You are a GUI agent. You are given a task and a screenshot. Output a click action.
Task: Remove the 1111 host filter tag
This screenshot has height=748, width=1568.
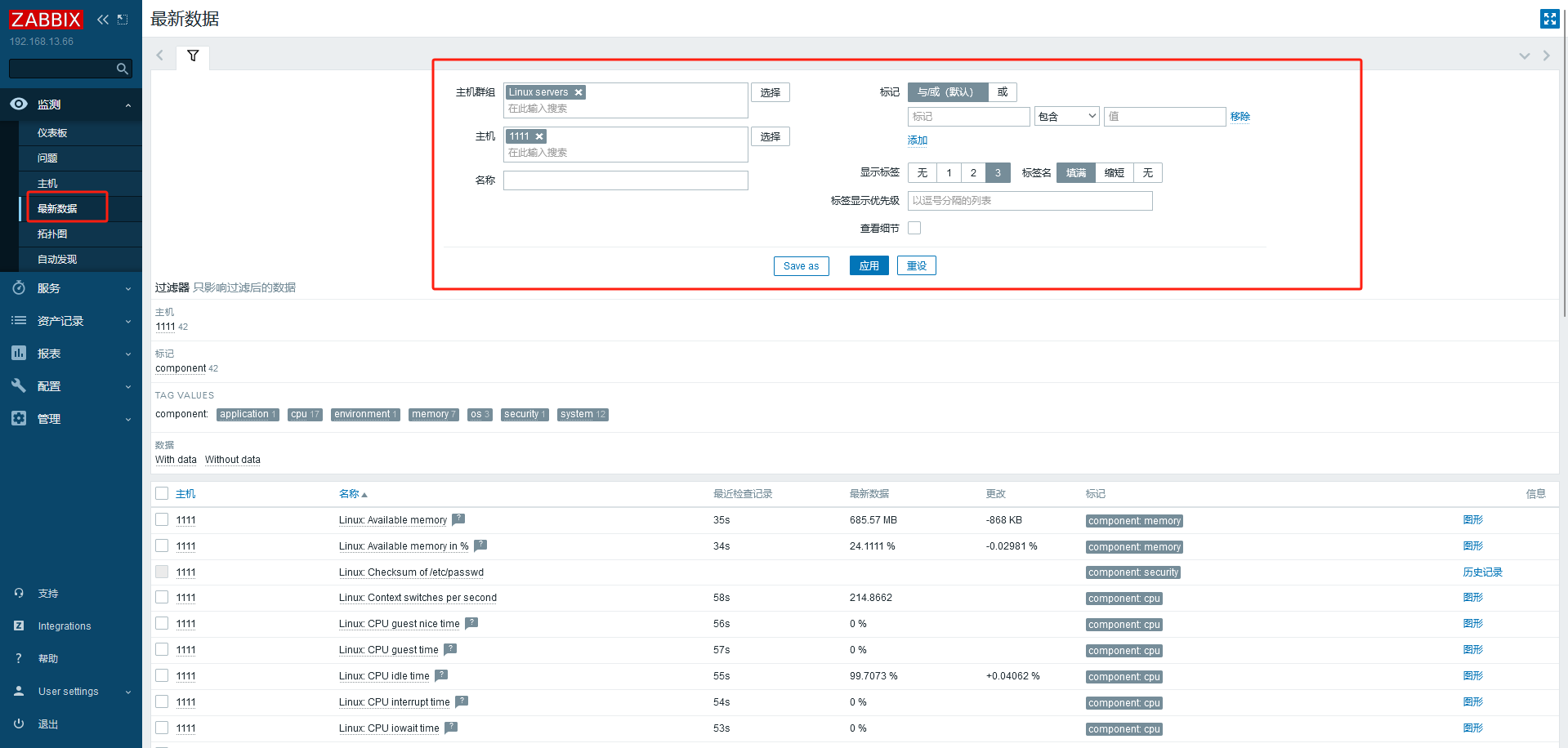pyautogui.click(x=539, y=137)
